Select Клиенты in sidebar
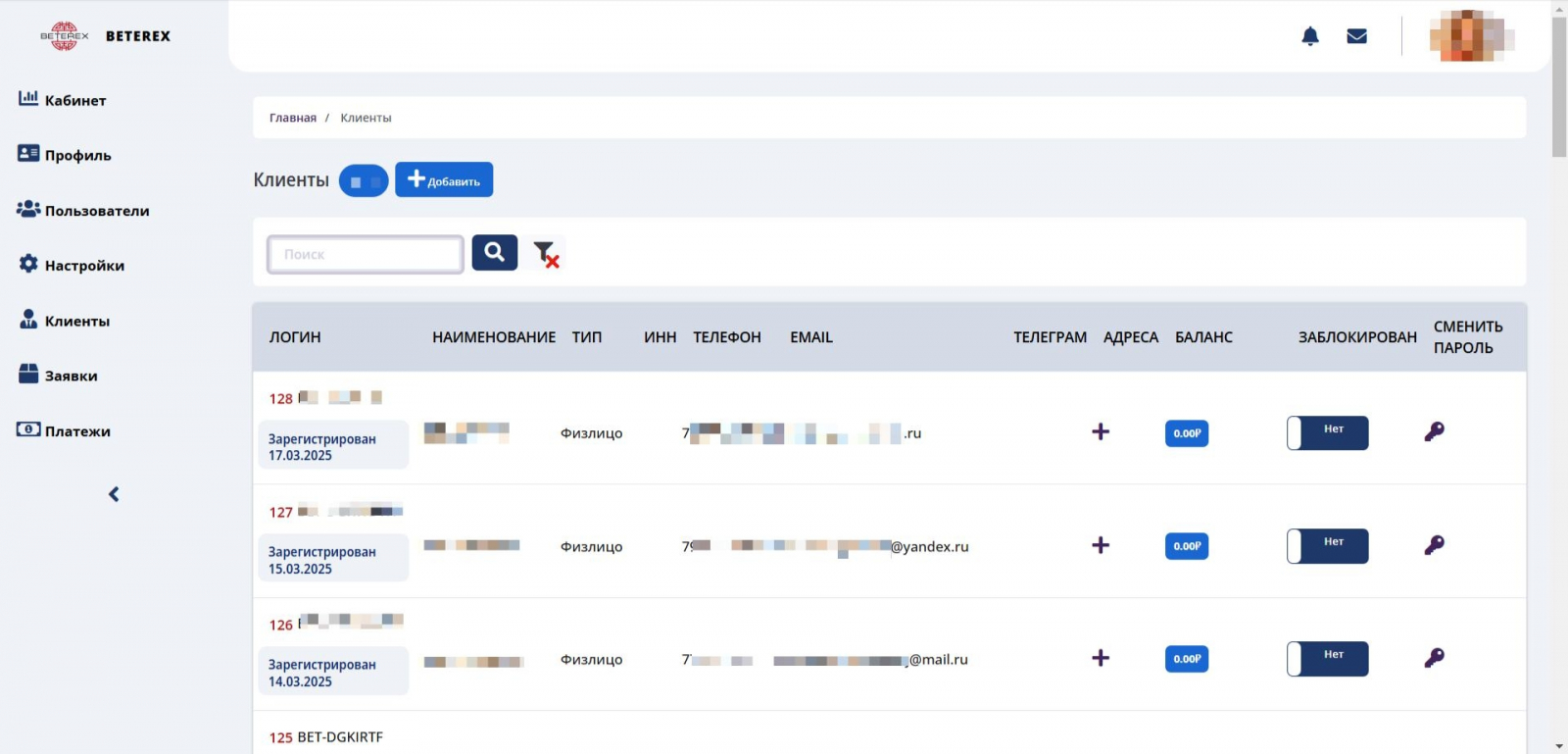The height and width of the screenshot is (754, 1568). click(65, 321)
